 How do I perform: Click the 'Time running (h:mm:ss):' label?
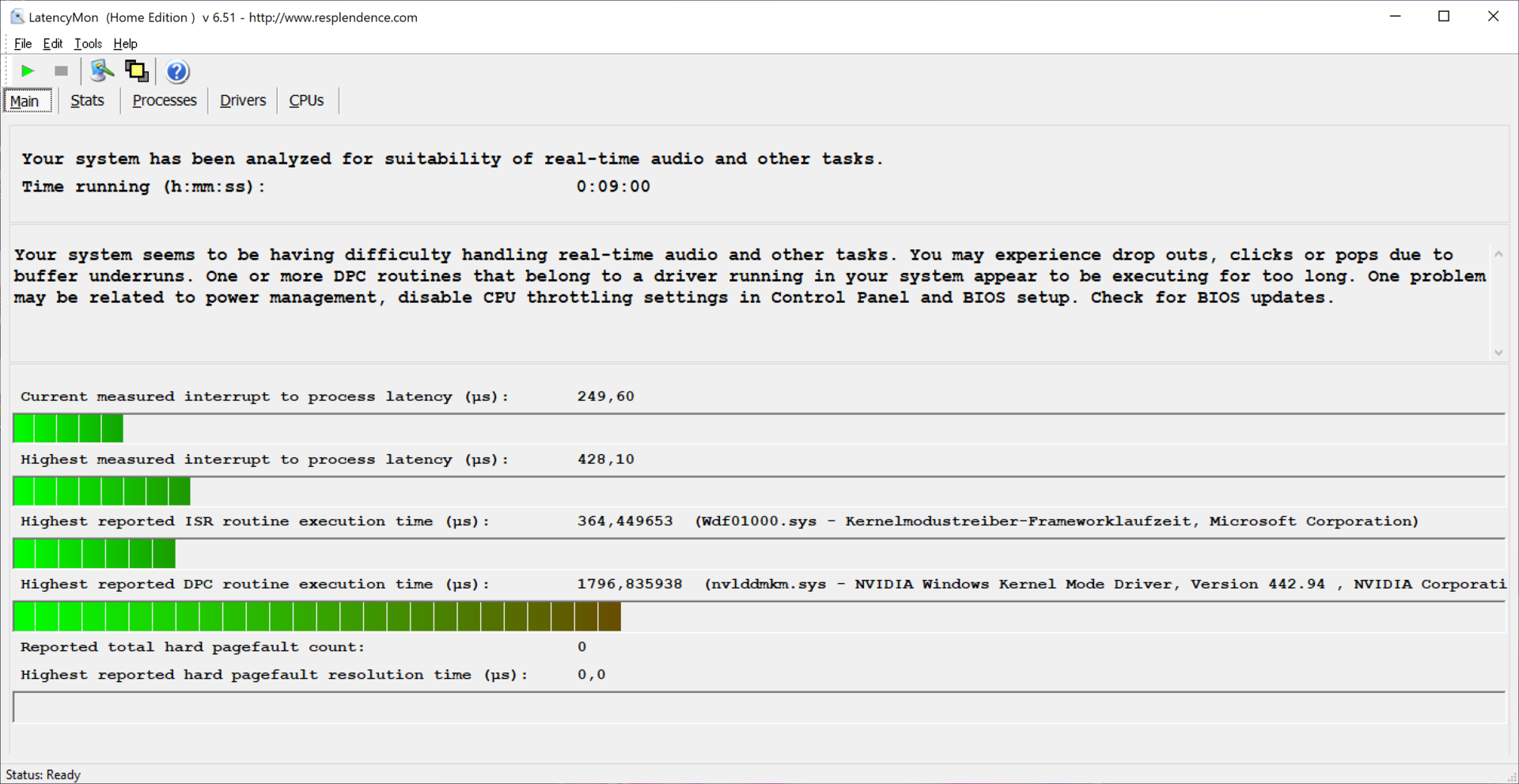point(143,187)
